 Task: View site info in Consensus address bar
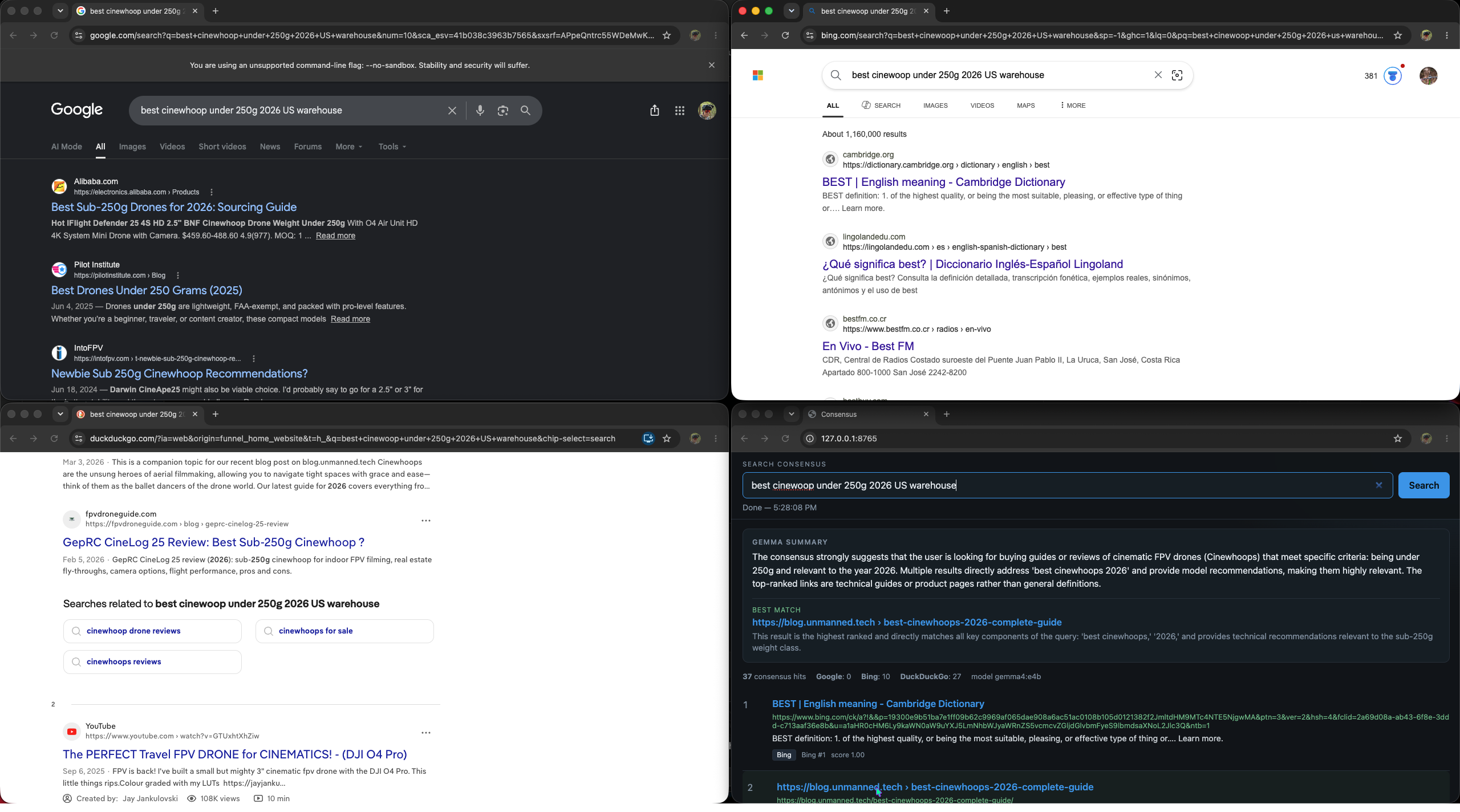pos(809,439)
